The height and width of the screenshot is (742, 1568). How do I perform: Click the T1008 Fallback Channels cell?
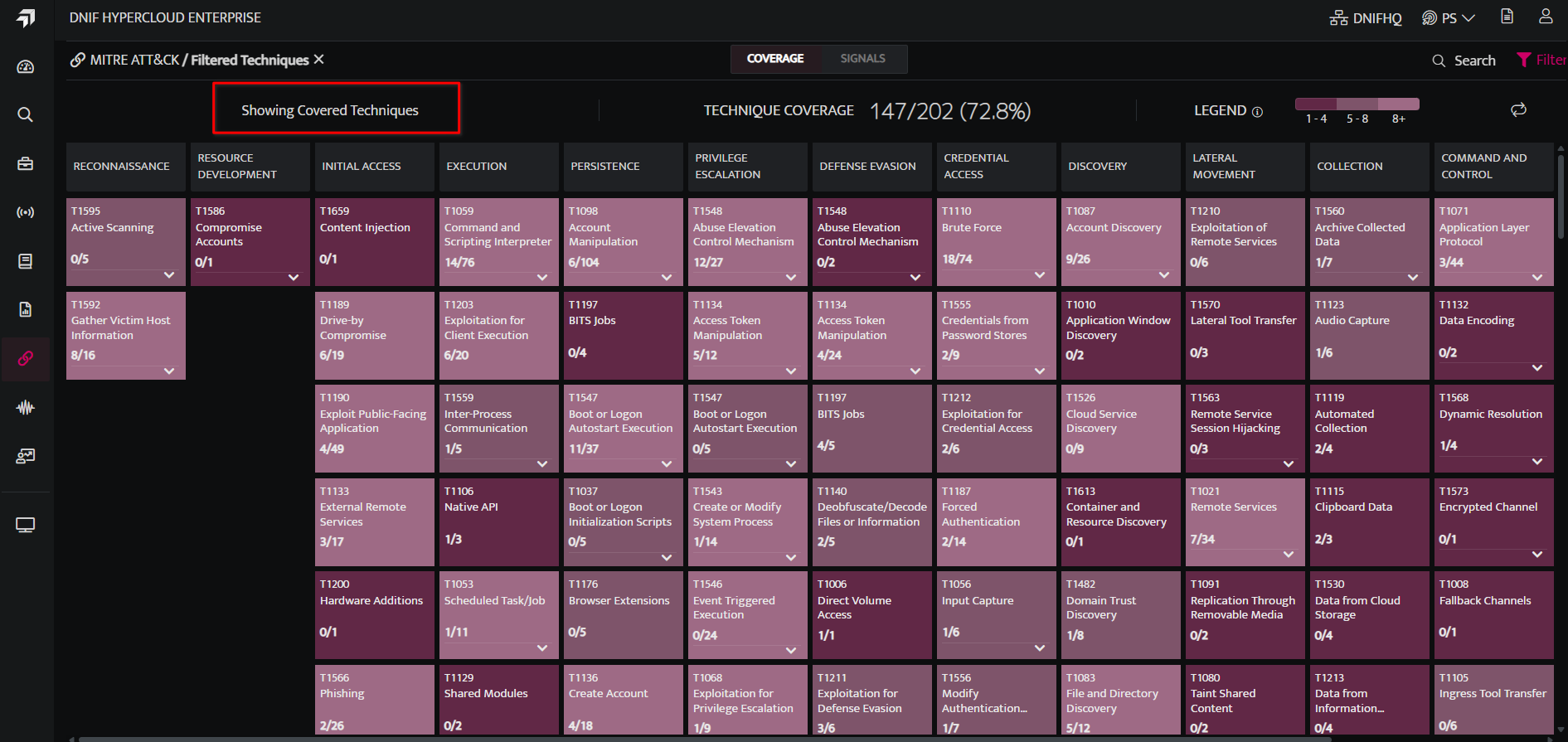coord(1494,615)
